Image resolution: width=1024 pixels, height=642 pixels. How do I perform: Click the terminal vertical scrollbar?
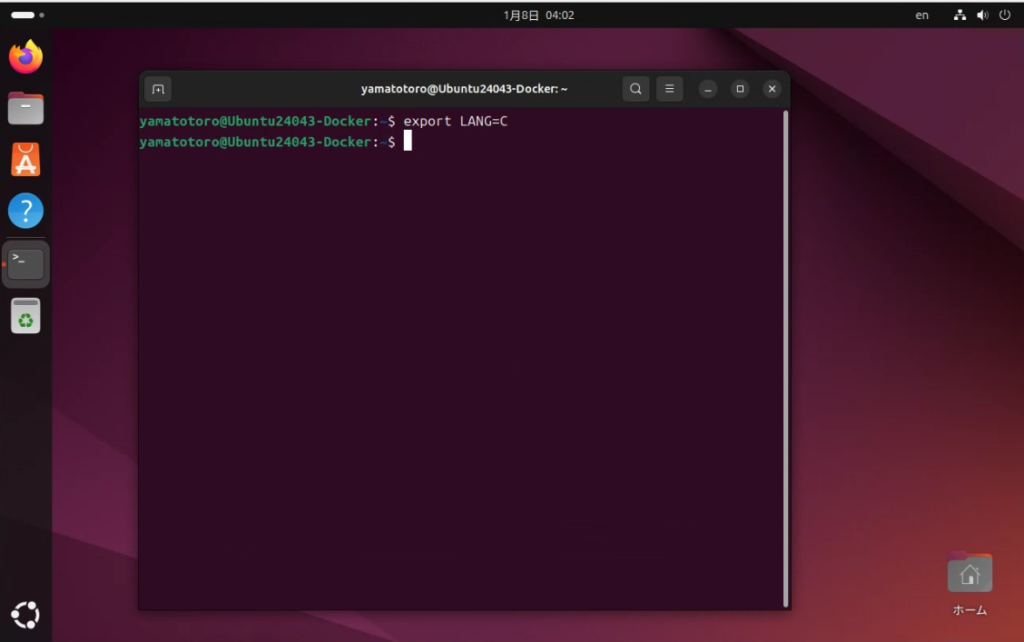[785, 358]
